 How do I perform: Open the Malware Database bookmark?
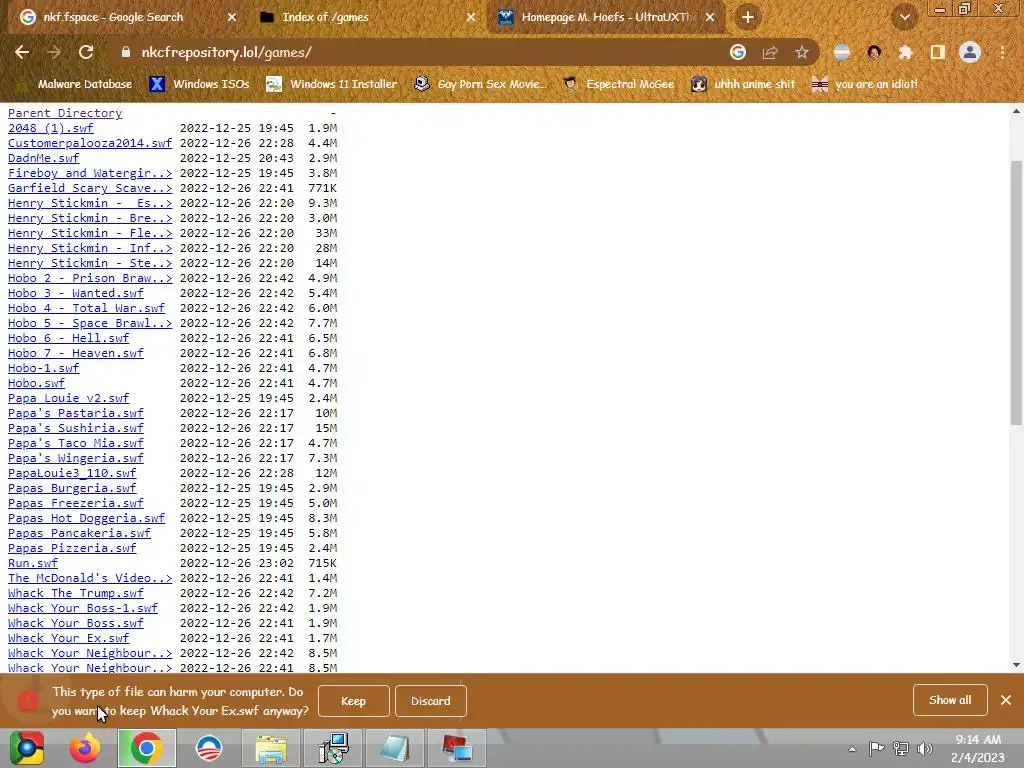click(x=75, y=84)
